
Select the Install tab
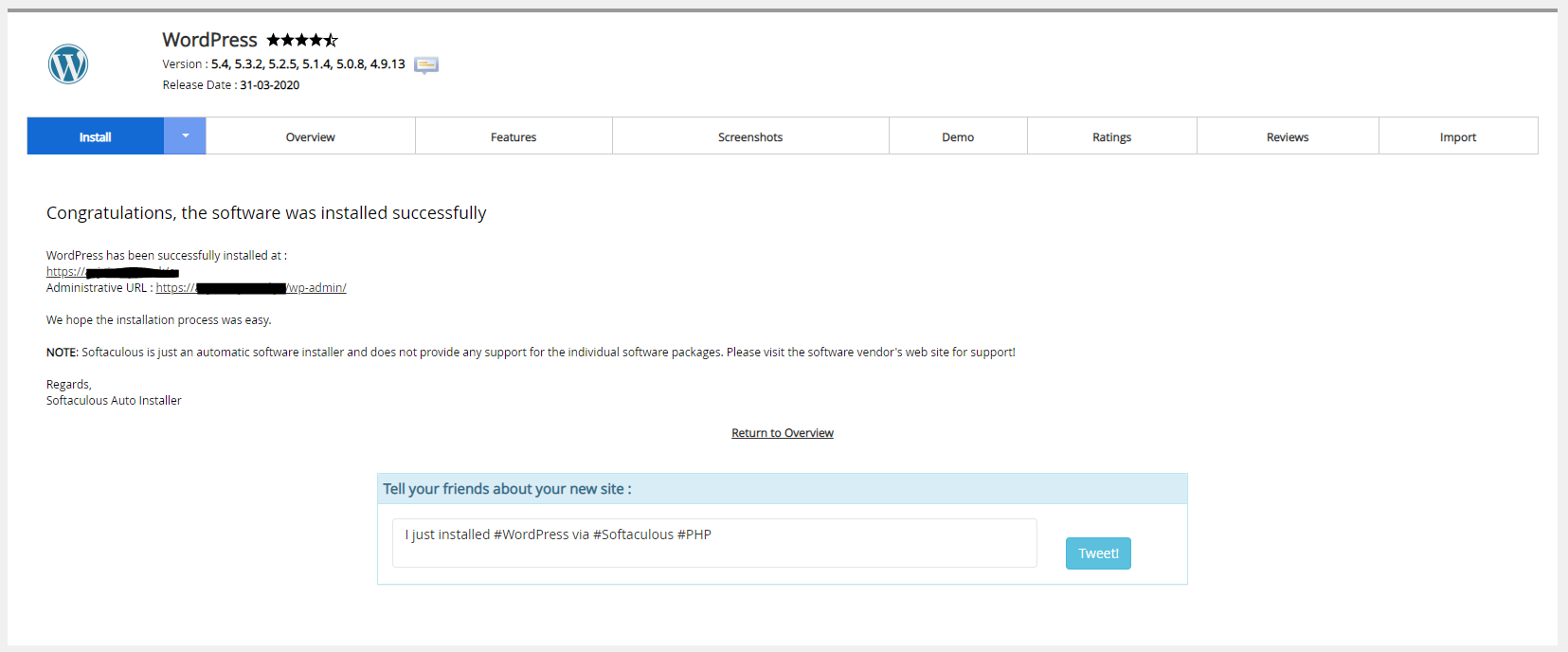tap(95, 136)
